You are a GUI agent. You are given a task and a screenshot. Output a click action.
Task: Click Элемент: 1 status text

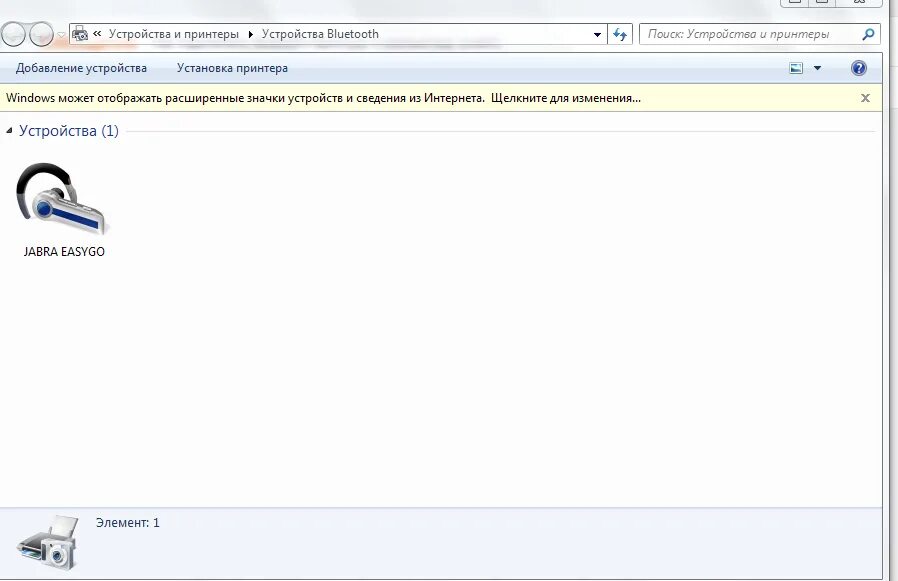pos(128,523)
